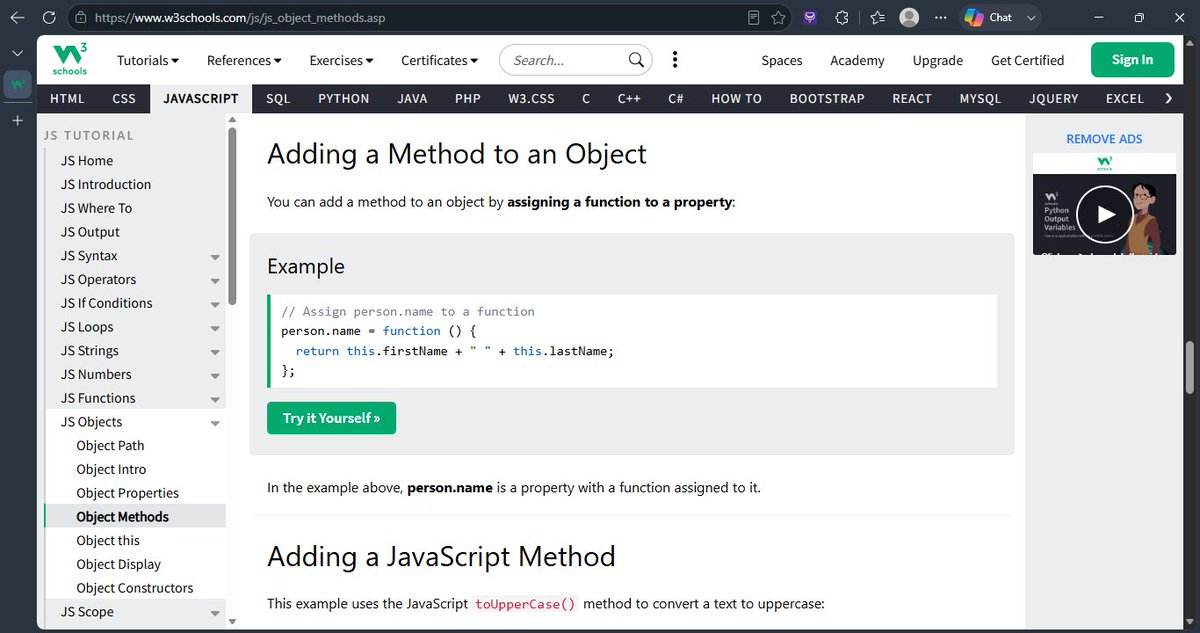Viewport: 1200px width, 633px height.
Task: Switch to the CSS tutorial tab
Action: [x=124, y=98]
